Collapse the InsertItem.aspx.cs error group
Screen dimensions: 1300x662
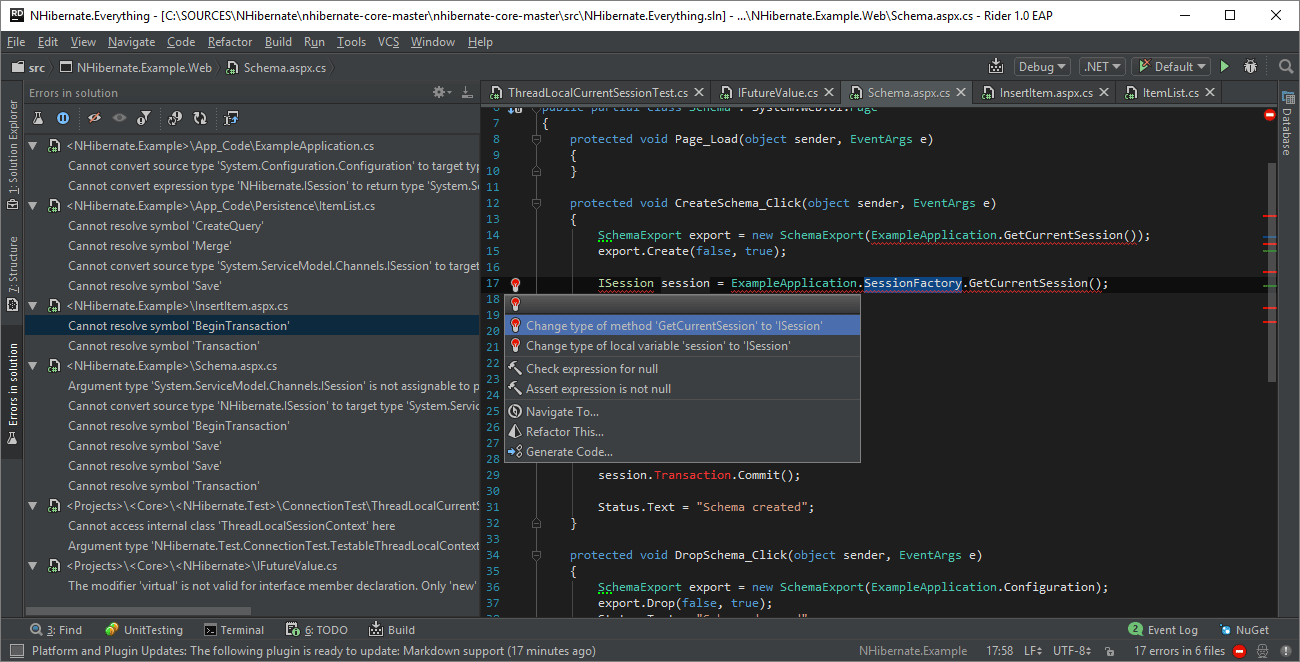[32, 306]
